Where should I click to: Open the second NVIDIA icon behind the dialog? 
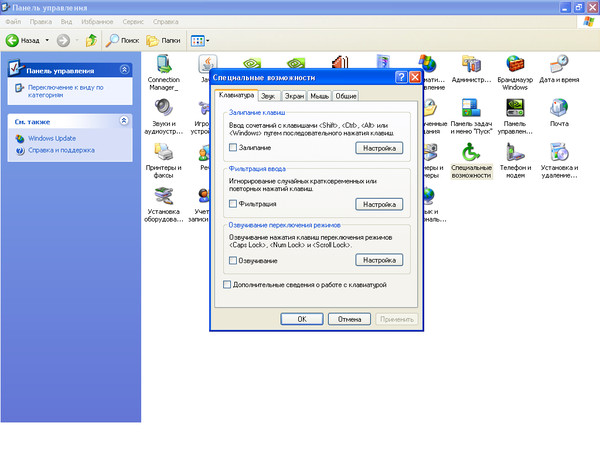296,63
